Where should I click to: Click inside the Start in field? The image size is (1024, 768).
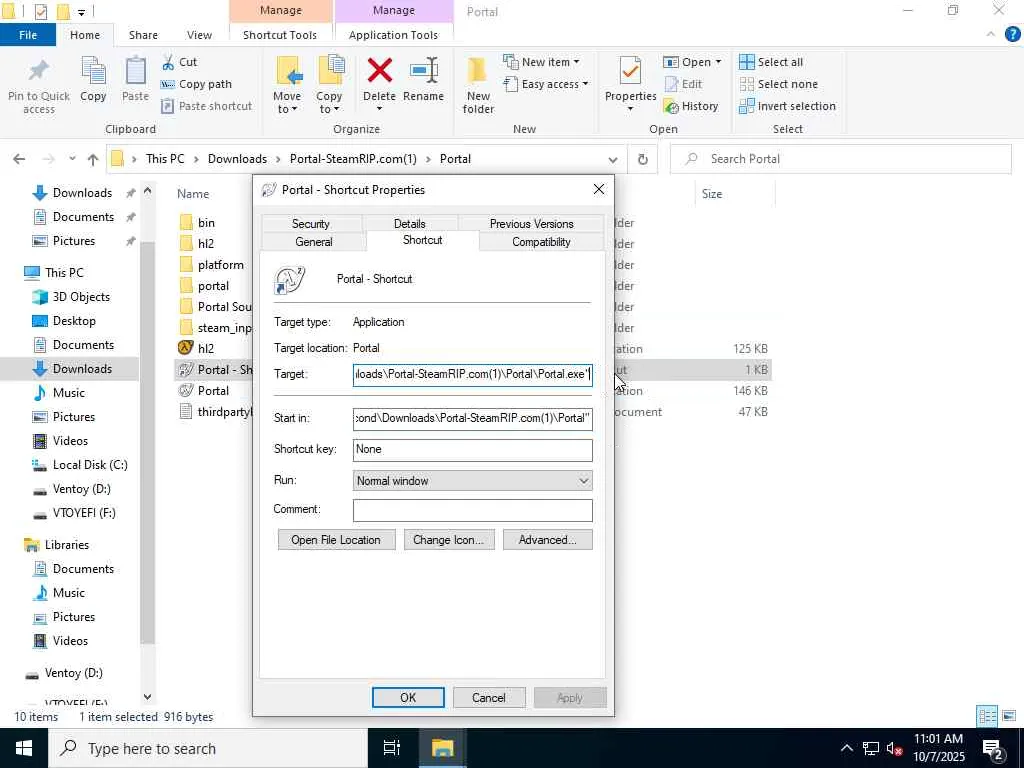coord(472,419)
